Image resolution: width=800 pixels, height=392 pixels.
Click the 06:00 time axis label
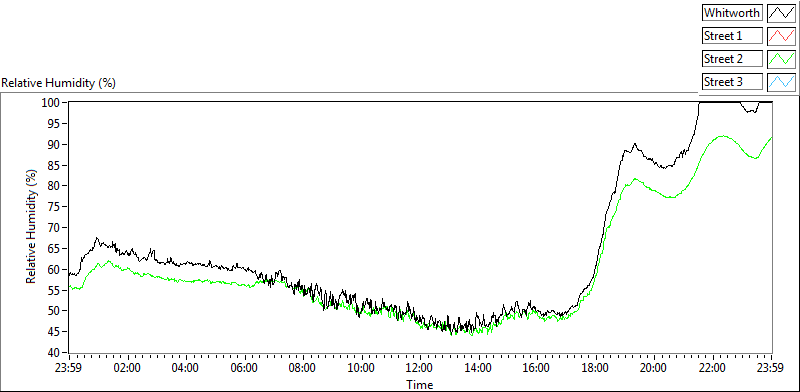click(x=245, y=368)
